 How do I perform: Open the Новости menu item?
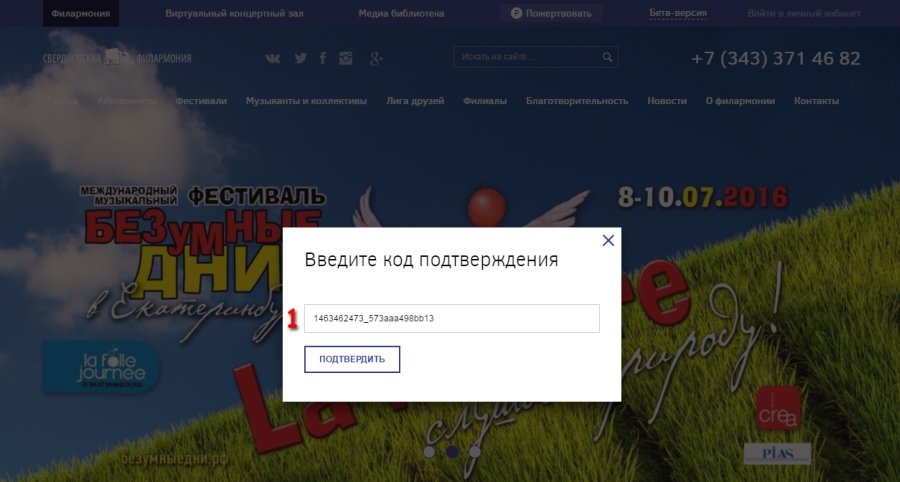point(667,101)
